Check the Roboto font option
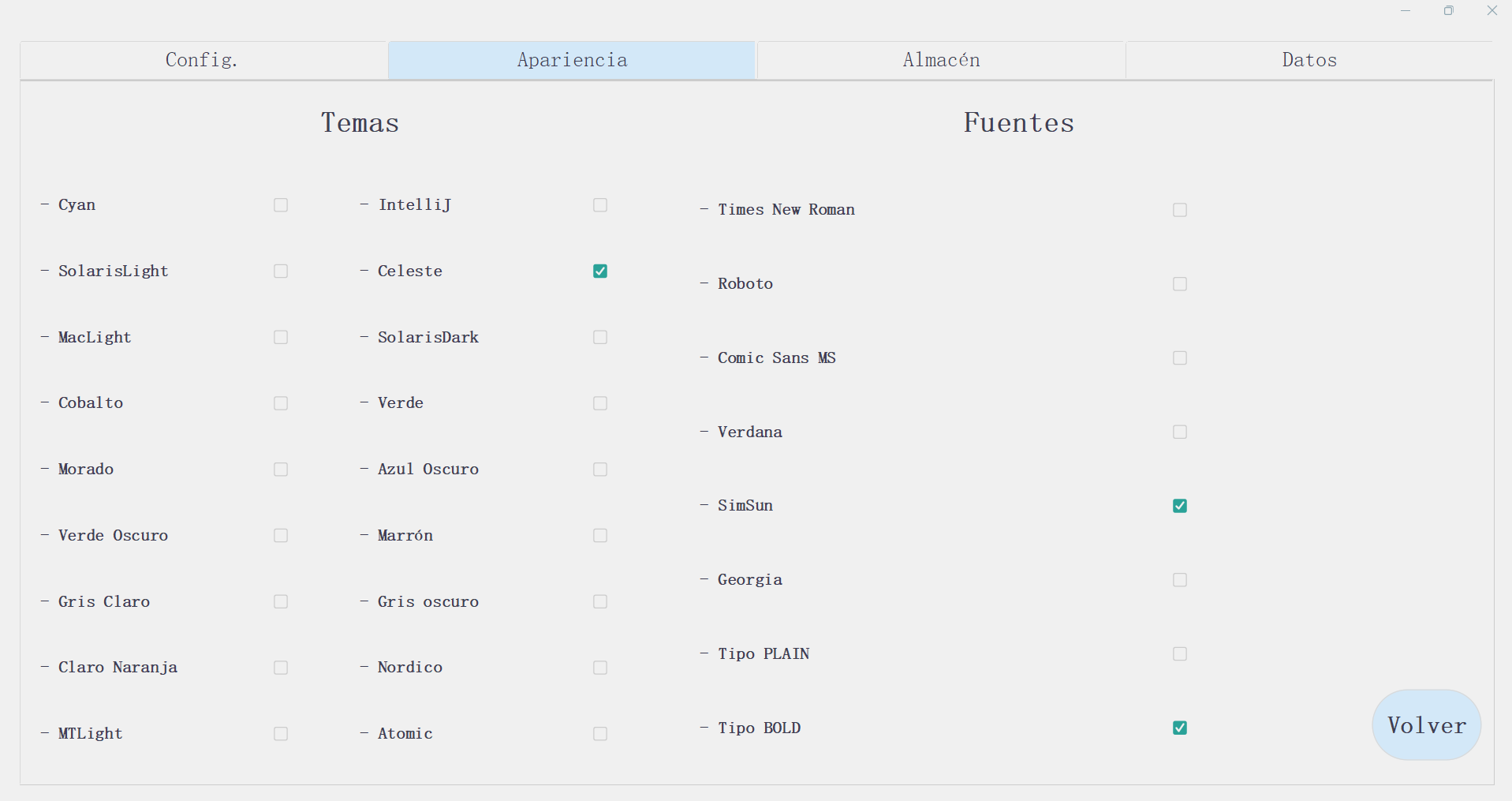1512x801 pixels. [1180, 284]
